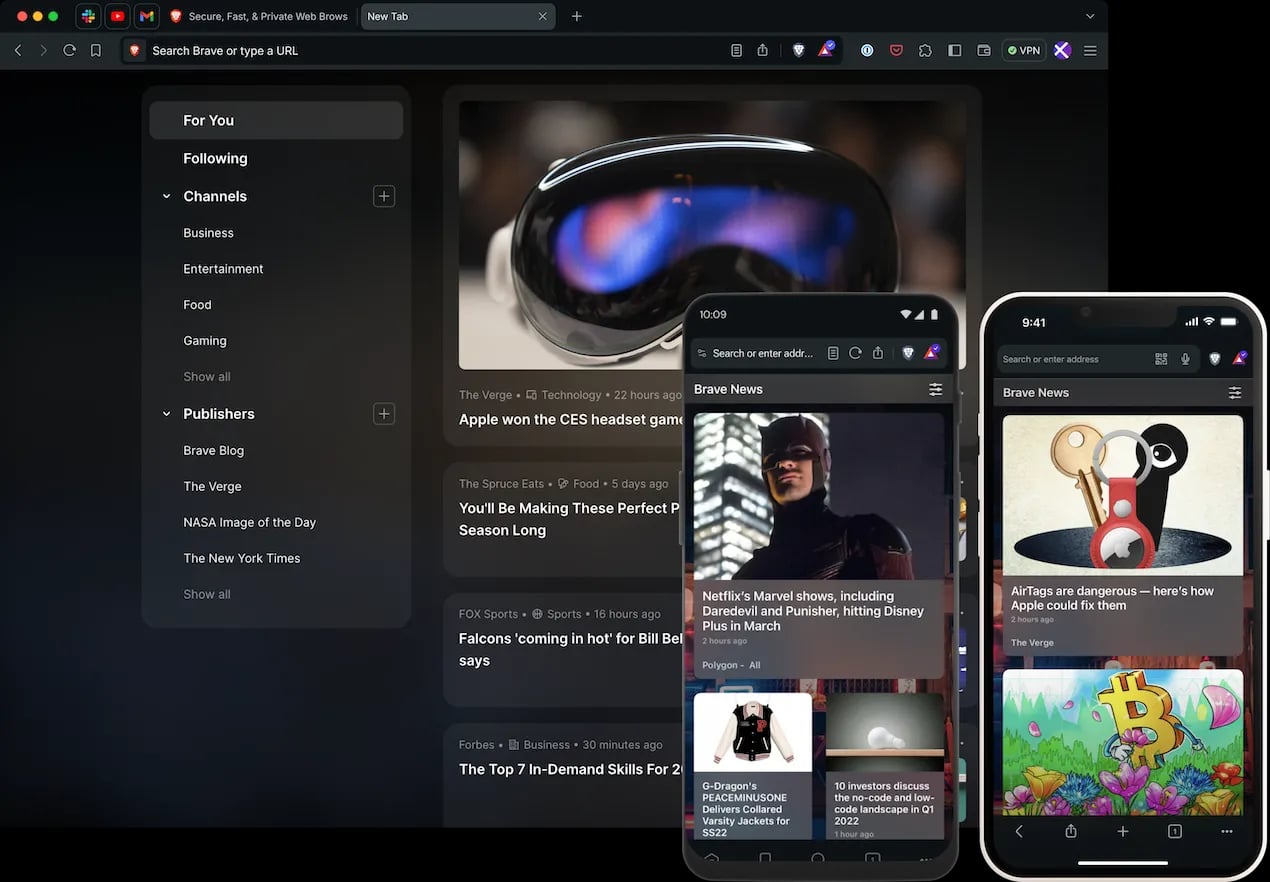Click the VPN button

click(x=1024, y=50)
